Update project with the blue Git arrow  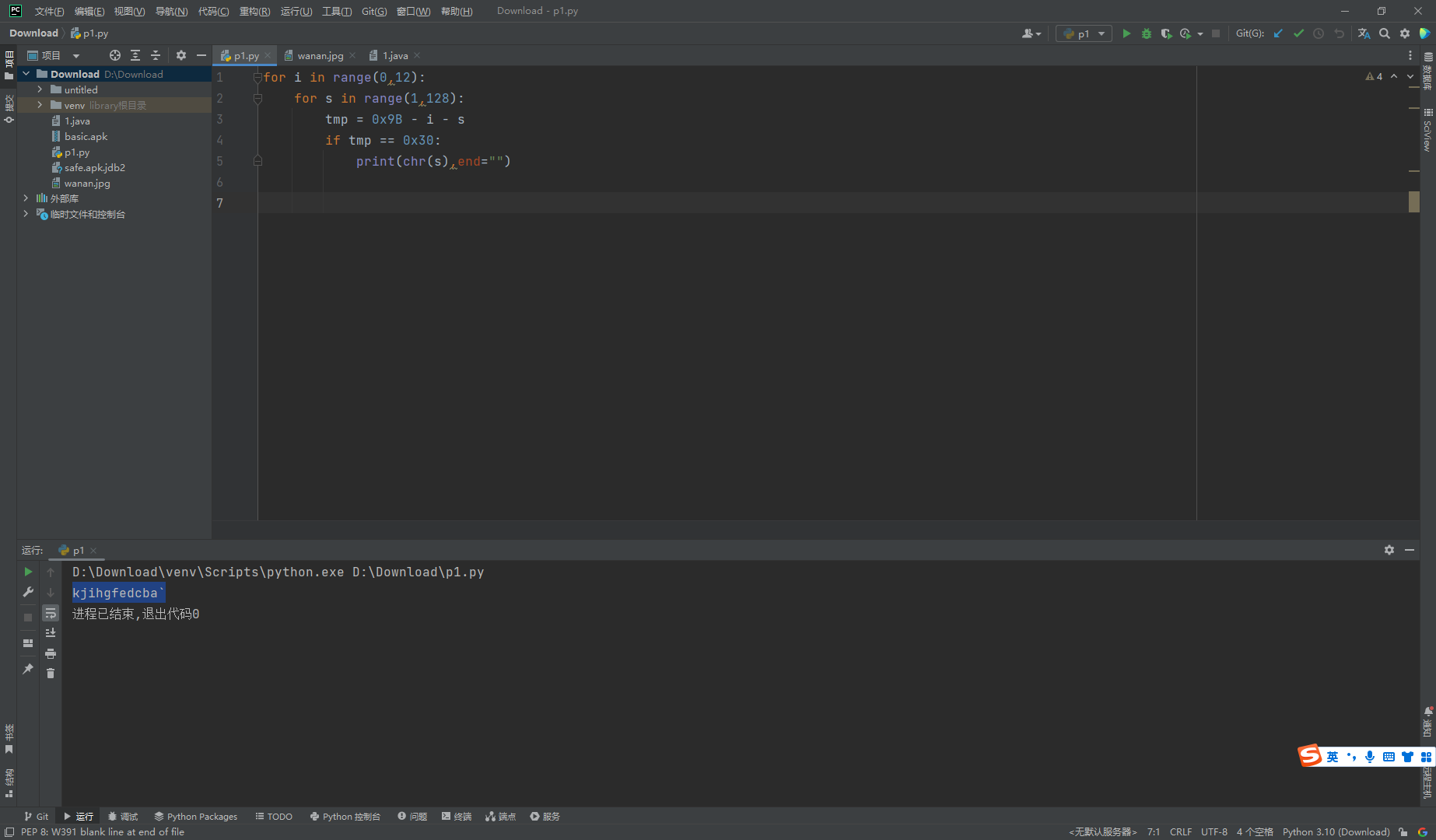click(1278, 33)
